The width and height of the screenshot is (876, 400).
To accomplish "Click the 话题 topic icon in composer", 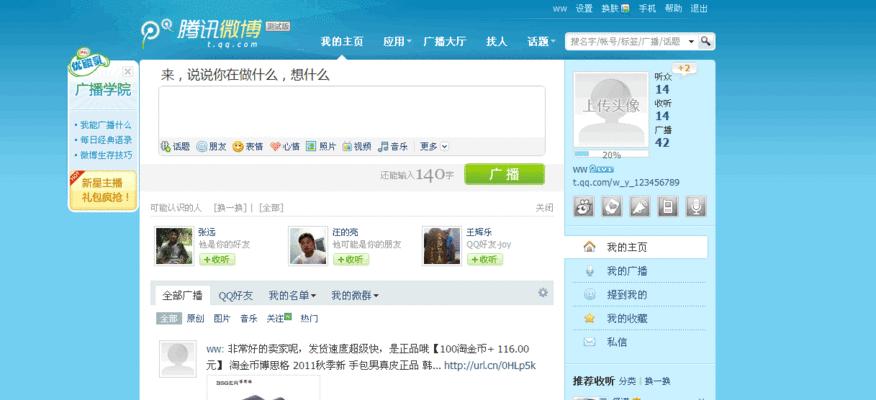I will [x=165, y=146].
